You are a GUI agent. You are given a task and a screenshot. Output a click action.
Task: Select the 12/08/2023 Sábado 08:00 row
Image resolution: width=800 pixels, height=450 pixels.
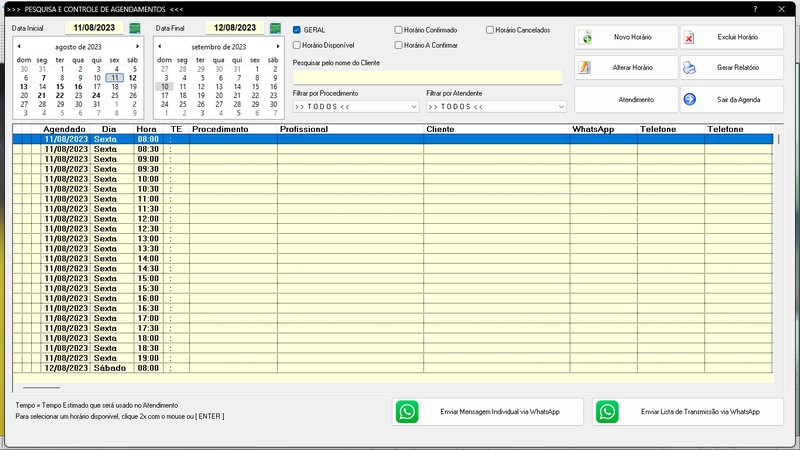click(x=393, y=368)
